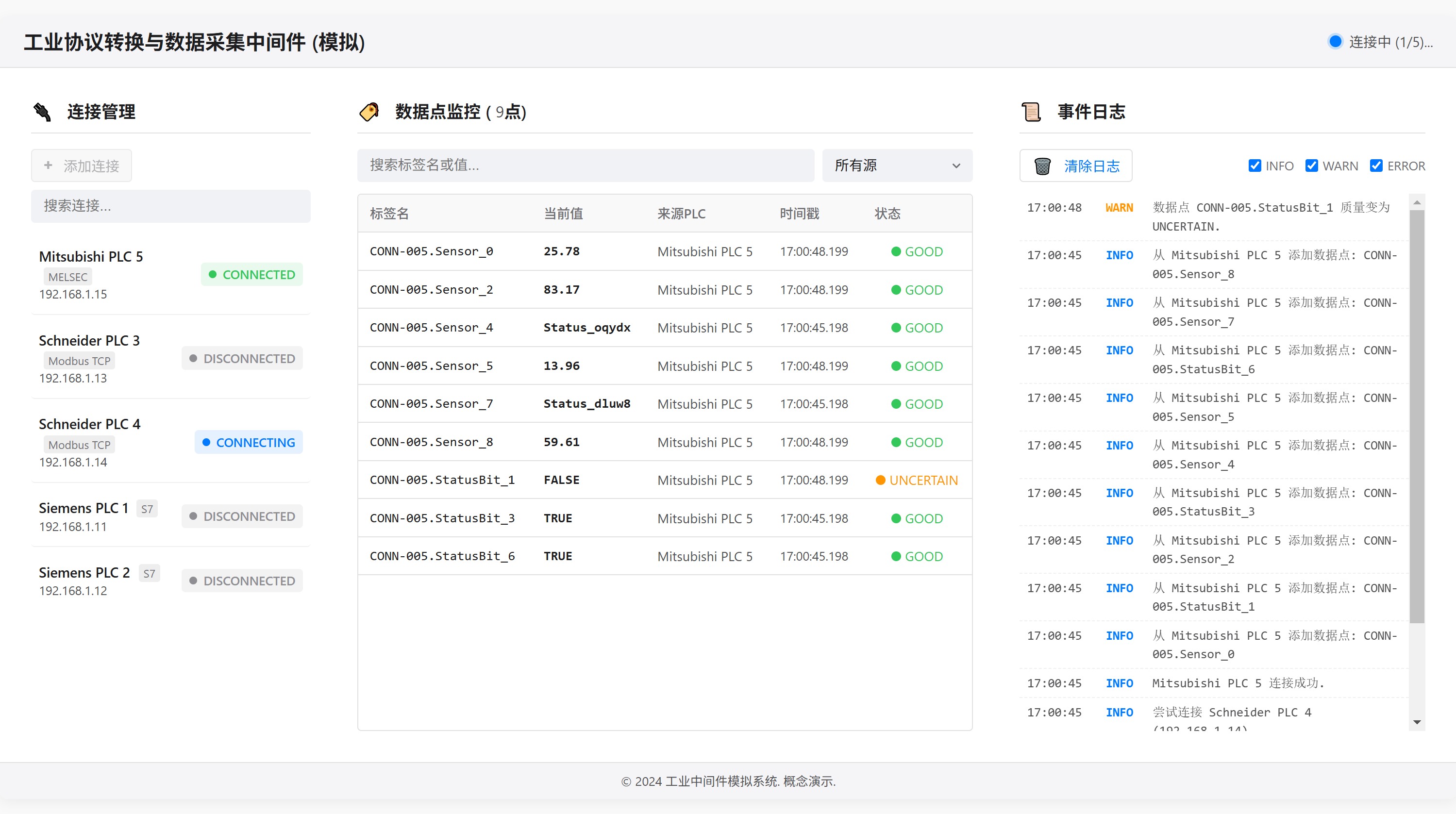This screenshot has width=1456, height=814.
Task: Click the 时间戳 column header
Action: 799,214
